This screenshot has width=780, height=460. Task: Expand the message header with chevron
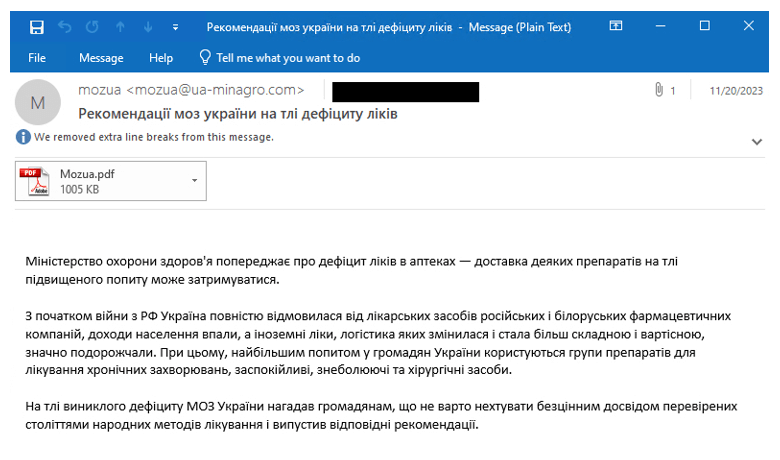point(756,142)
